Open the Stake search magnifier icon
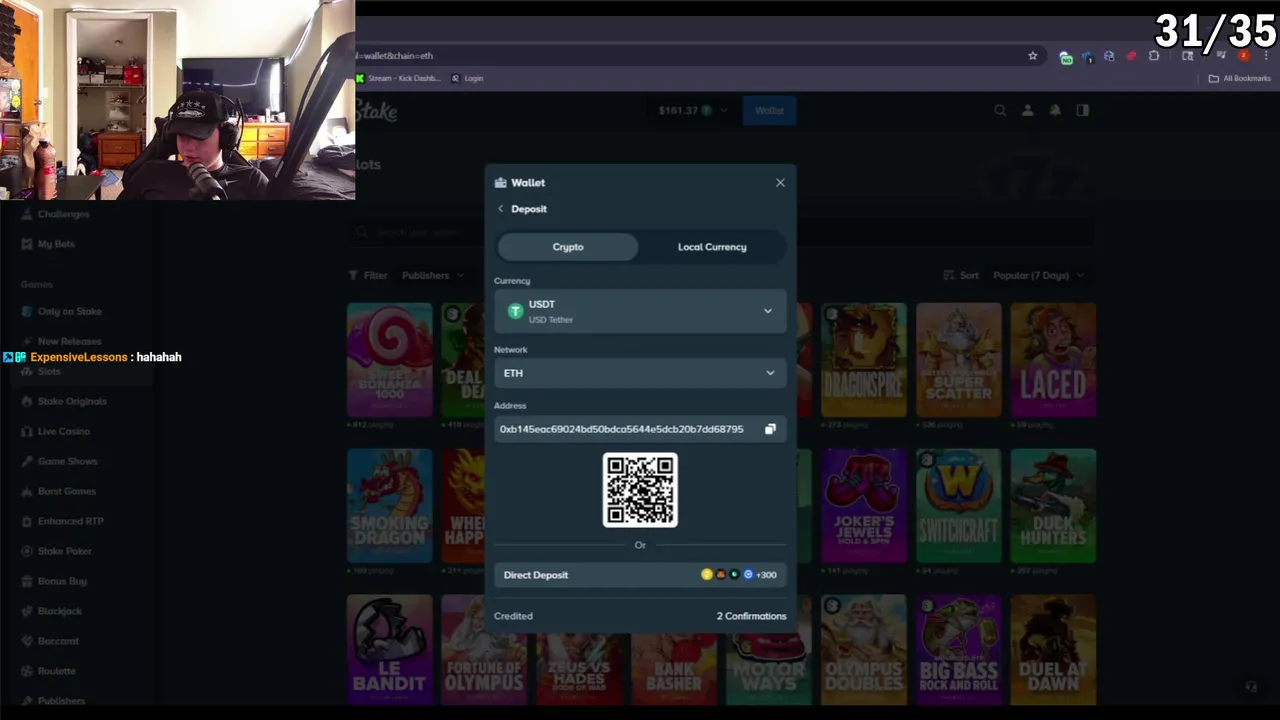The image size is (1280, 720). coord(1000,111)
